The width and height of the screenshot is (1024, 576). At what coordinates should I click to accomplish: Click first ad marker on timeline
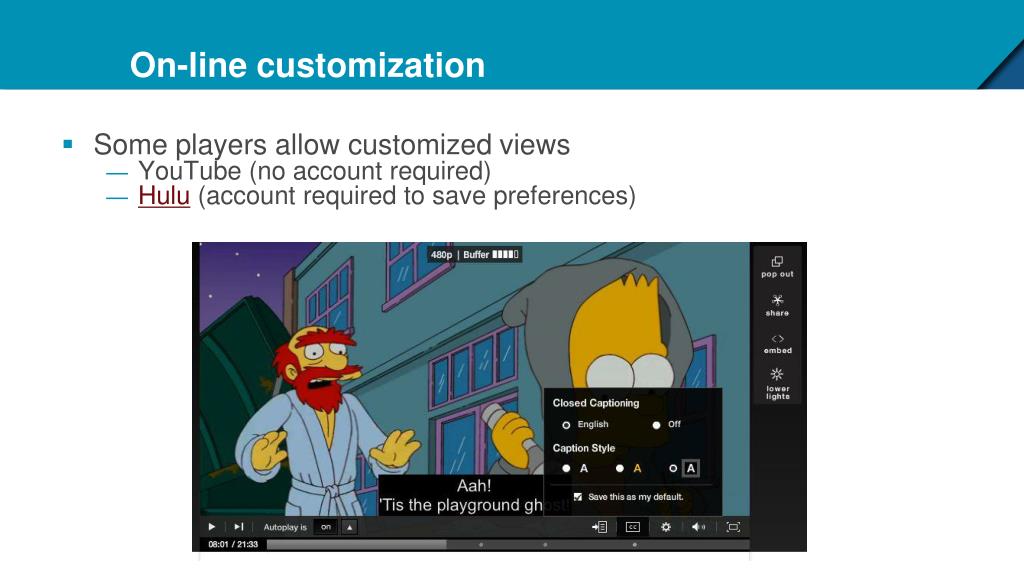click(481, 545)
